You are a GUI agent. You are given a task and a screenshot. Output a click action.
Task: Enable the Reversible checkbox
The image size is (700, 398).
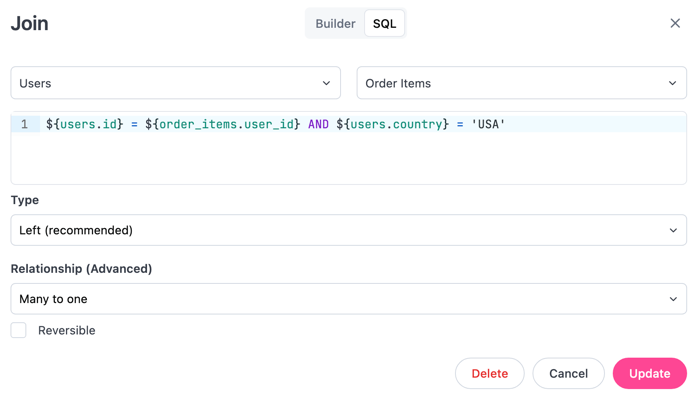pyautogui.click(x=19, y=330)
